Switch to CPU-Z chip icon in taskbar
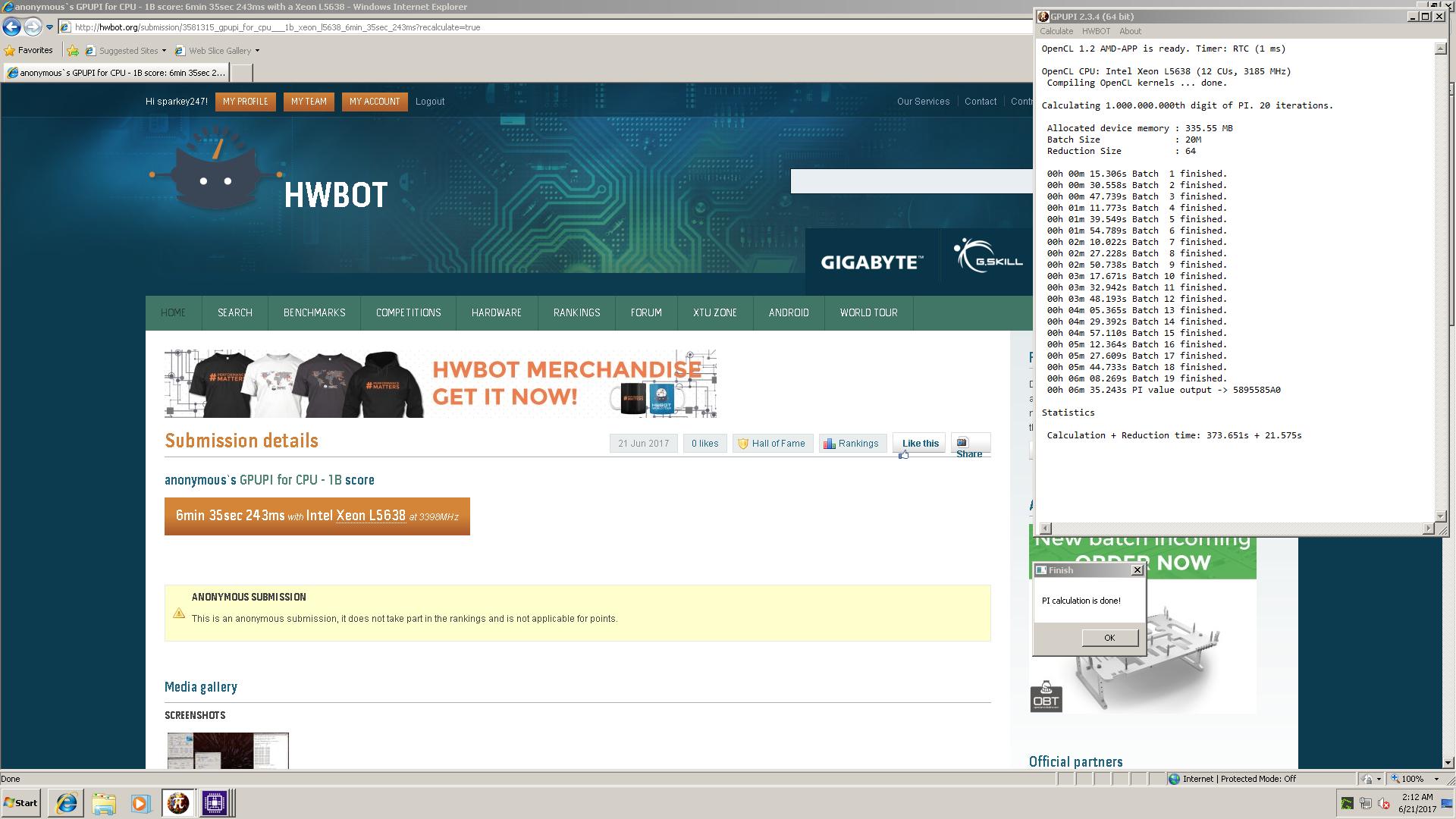The width and height of the screenshot is (1456, 819). pos(215,803)
